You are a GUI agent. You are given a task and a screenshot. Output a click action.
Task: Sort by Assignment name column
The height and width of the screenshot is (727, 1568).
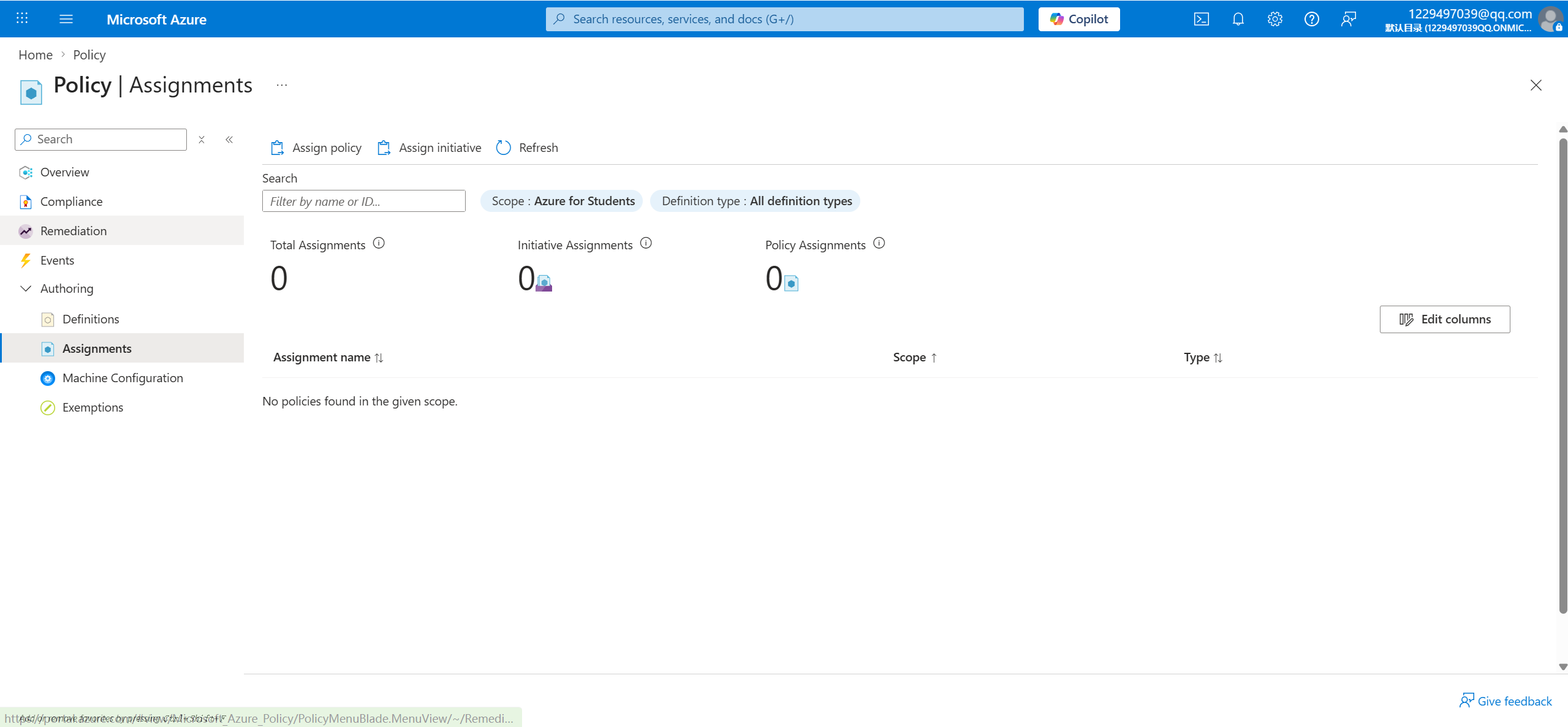(328, 357)
